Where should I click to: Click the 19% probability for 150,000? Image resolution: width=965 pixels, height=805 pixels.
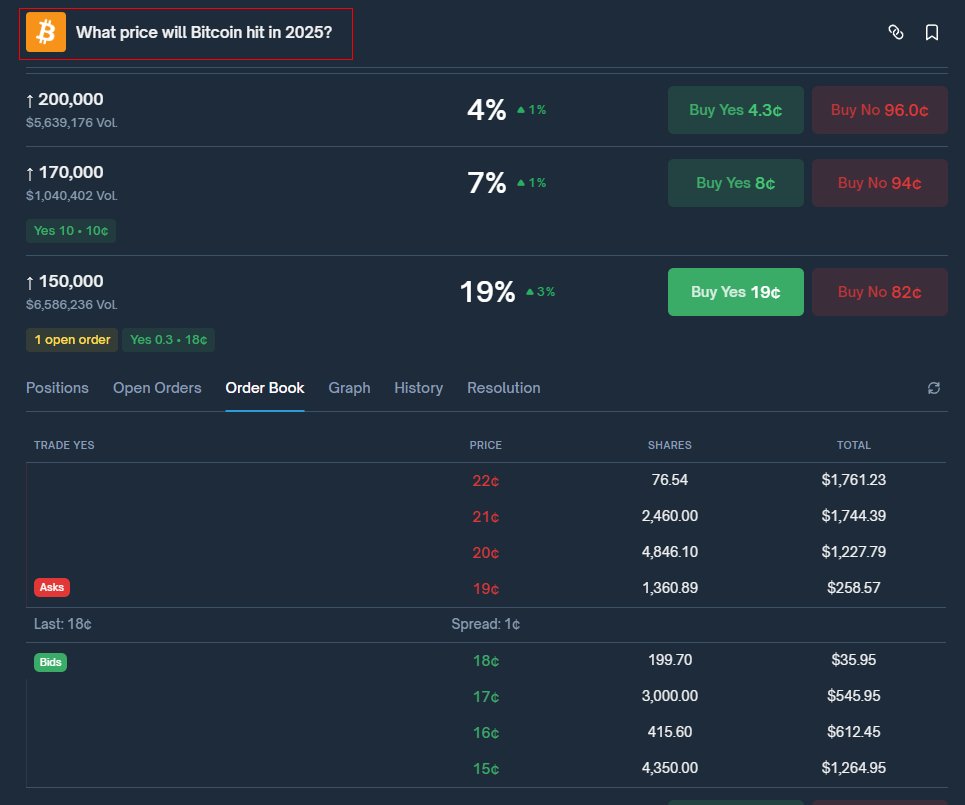(x=487, y=292)
